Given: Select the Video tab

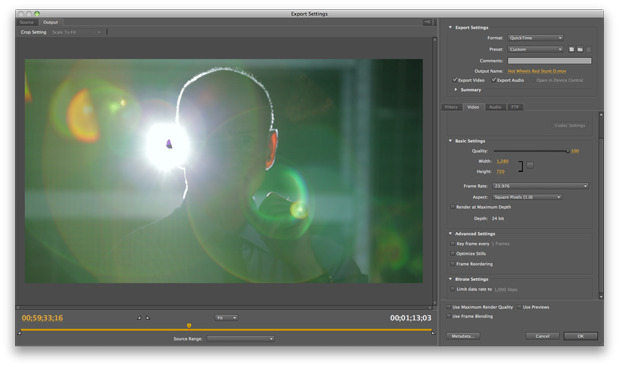Looking at the screenshot, I should (x=473, y=107).
